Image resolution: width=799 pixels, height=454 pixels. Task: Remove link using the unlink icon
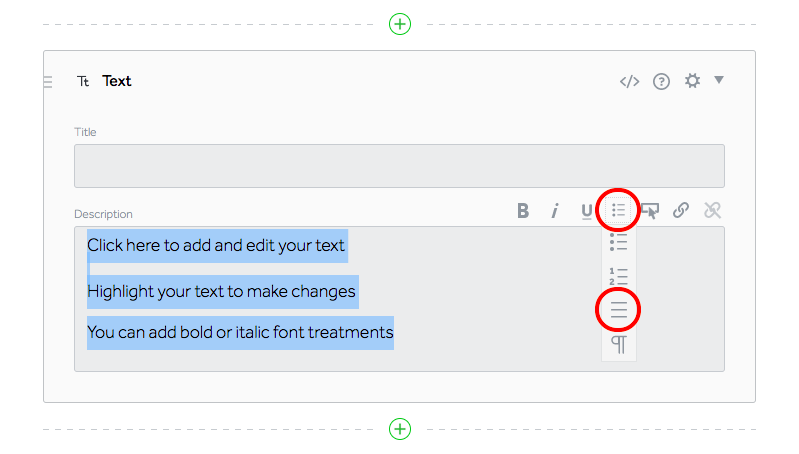[712, 210]
